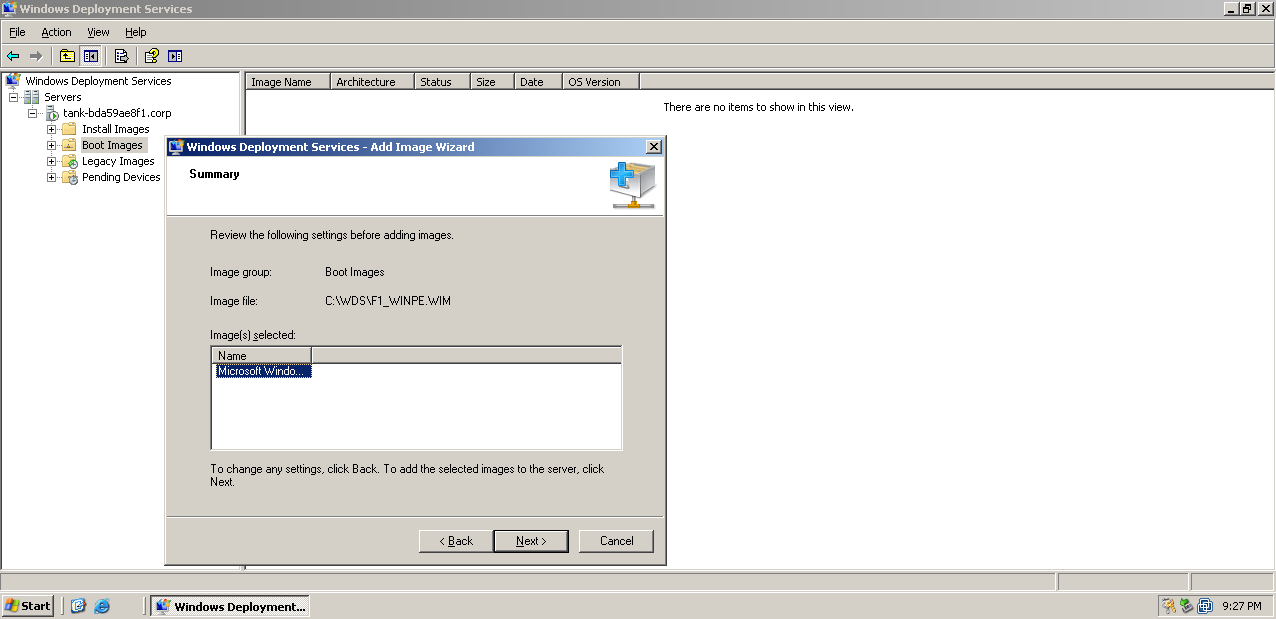Click the Export List toolbar icon
1276x619 pixels.
coord(121,56)
